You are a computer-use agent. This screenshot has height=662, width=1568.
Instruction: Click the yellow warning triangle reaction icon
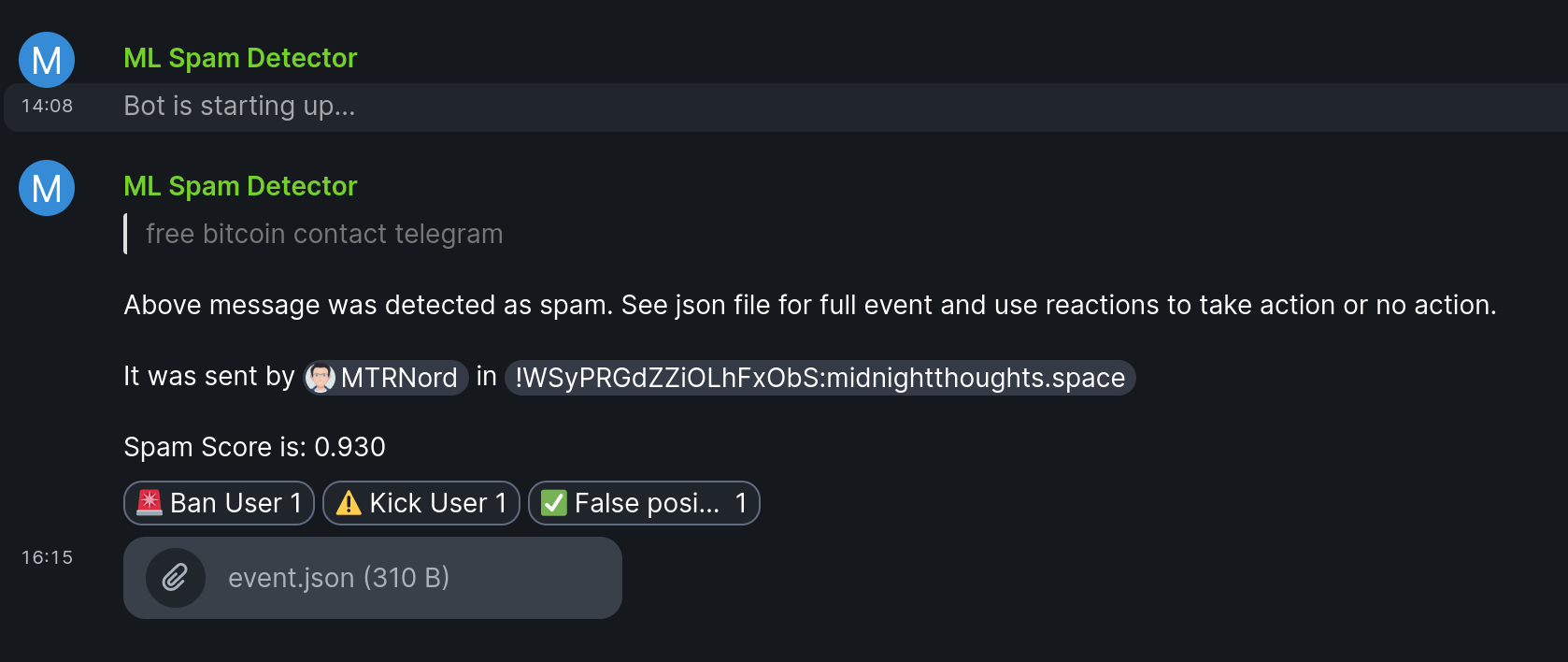tap(349, 503)
